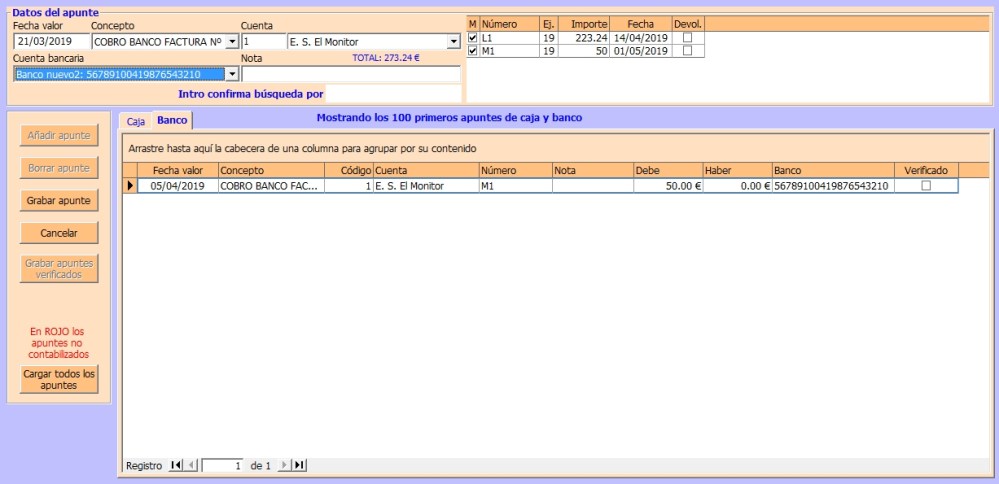
Task: Select the Banco tab
Action: 172,120
